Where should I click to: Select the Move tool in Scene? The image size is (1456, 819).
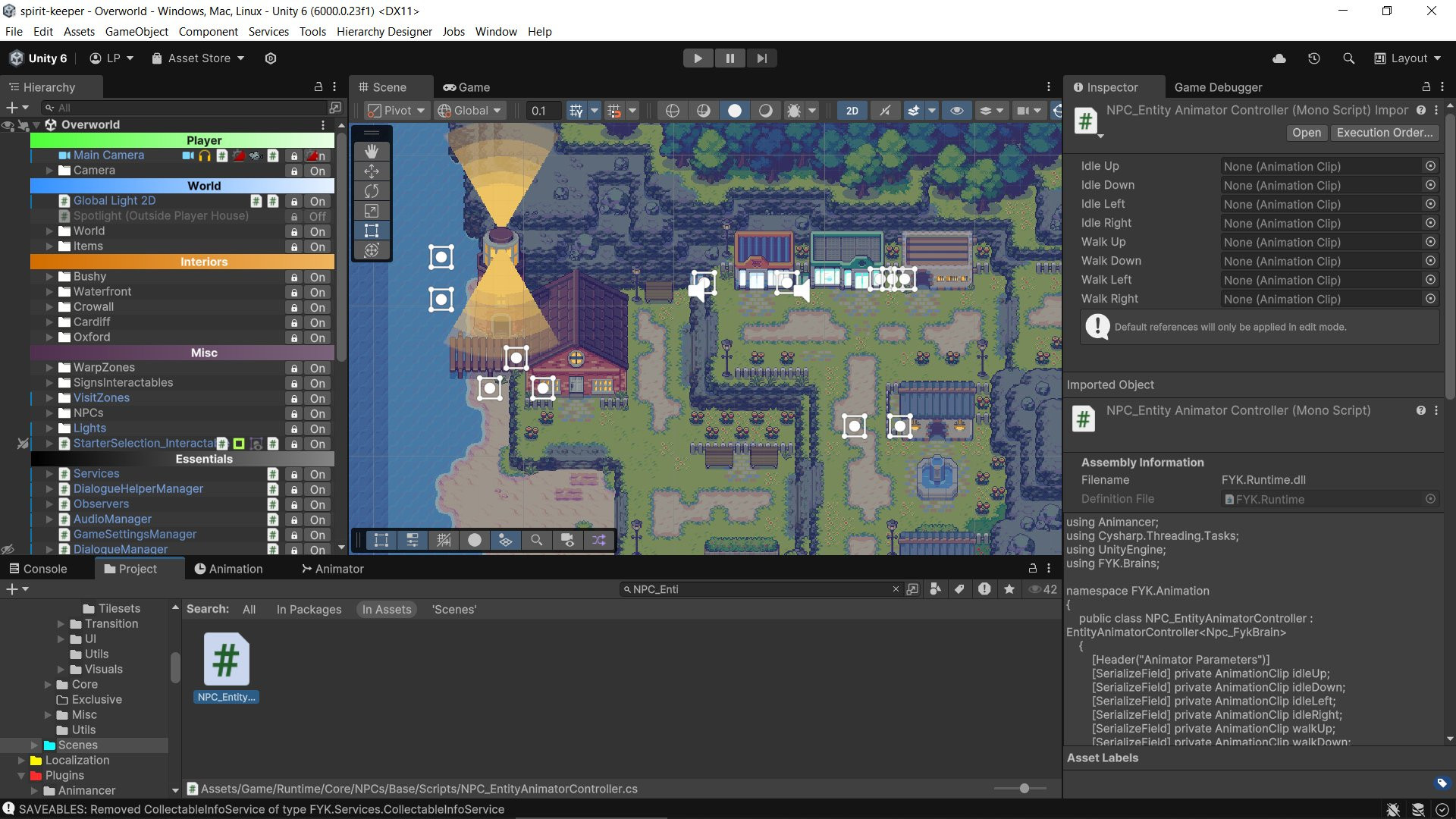point(372,171)
